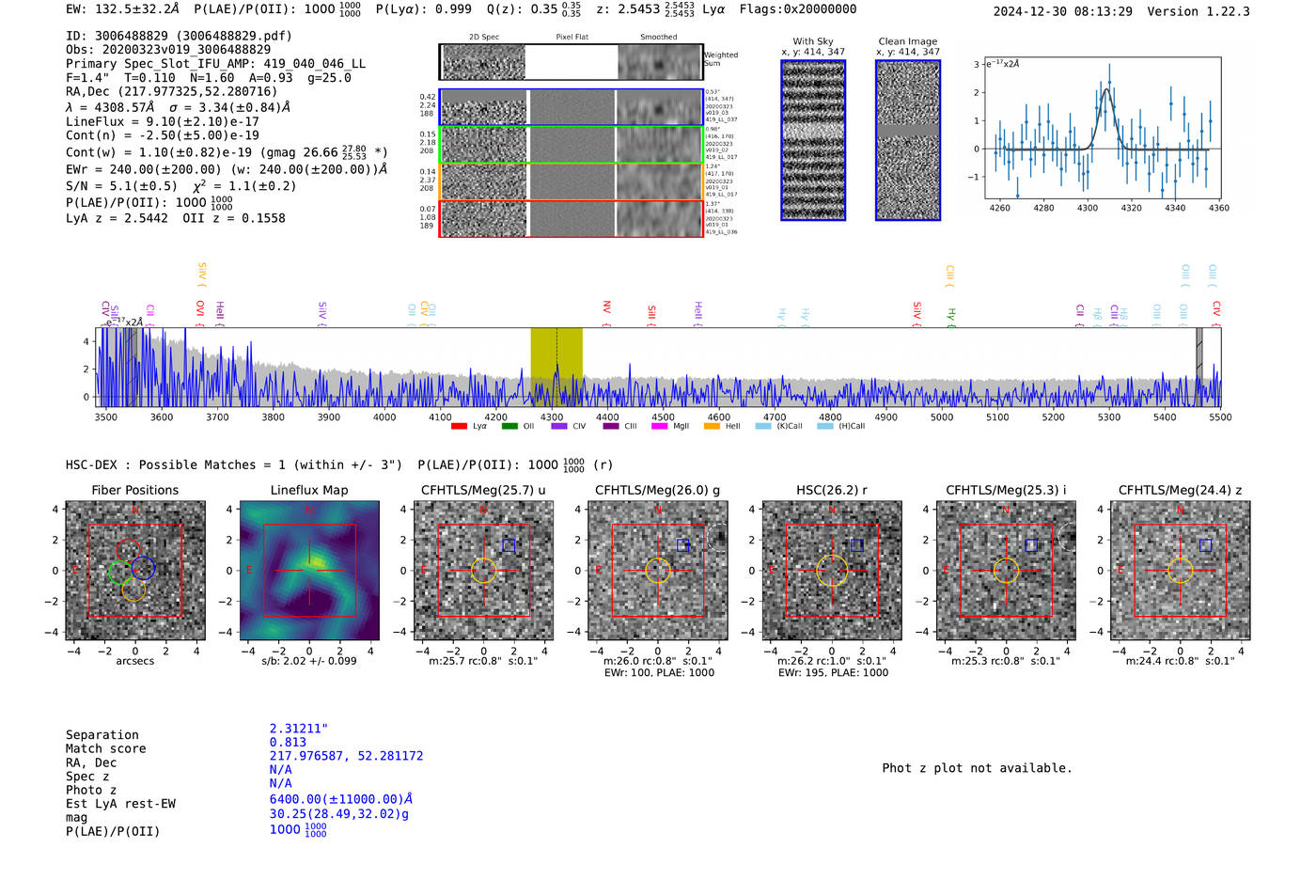This screenshot has height=896, width=1316.
Task: Click the MgII magenta legend swatch
Action: pos(659,426)
